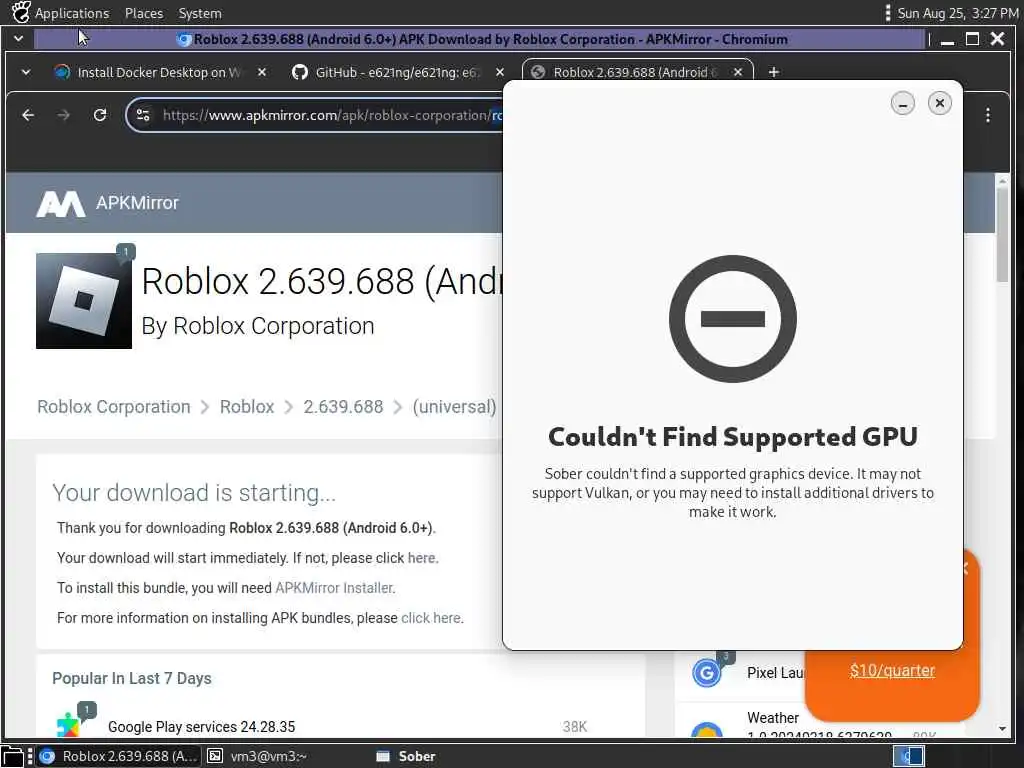Open the System menu
This screenshot has width=1024, height=768.
200,13
